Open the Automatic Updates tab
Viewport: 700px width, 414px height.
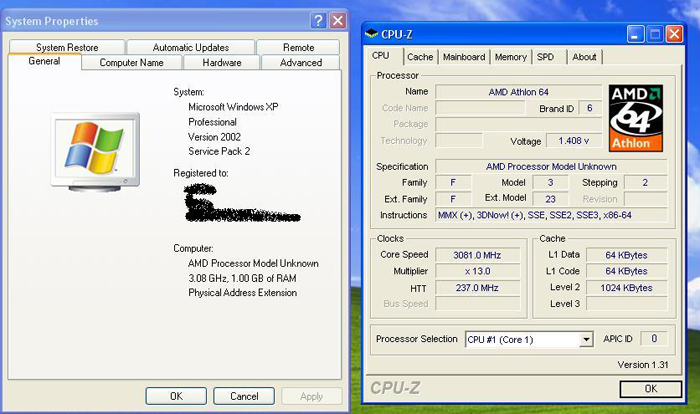(191, 47)
